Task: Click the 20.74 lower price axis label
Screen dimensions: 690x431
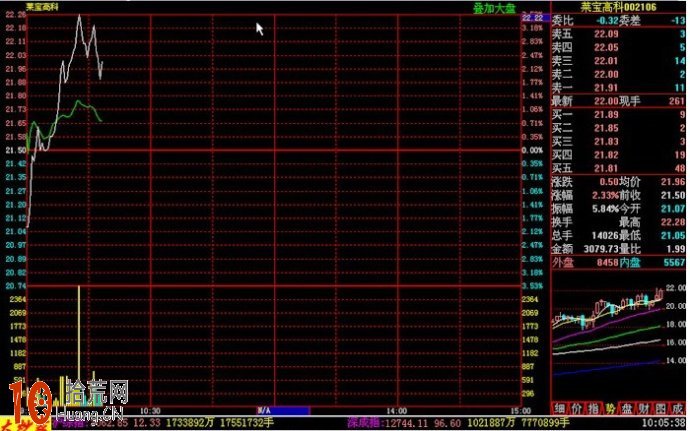Action: 16,286
